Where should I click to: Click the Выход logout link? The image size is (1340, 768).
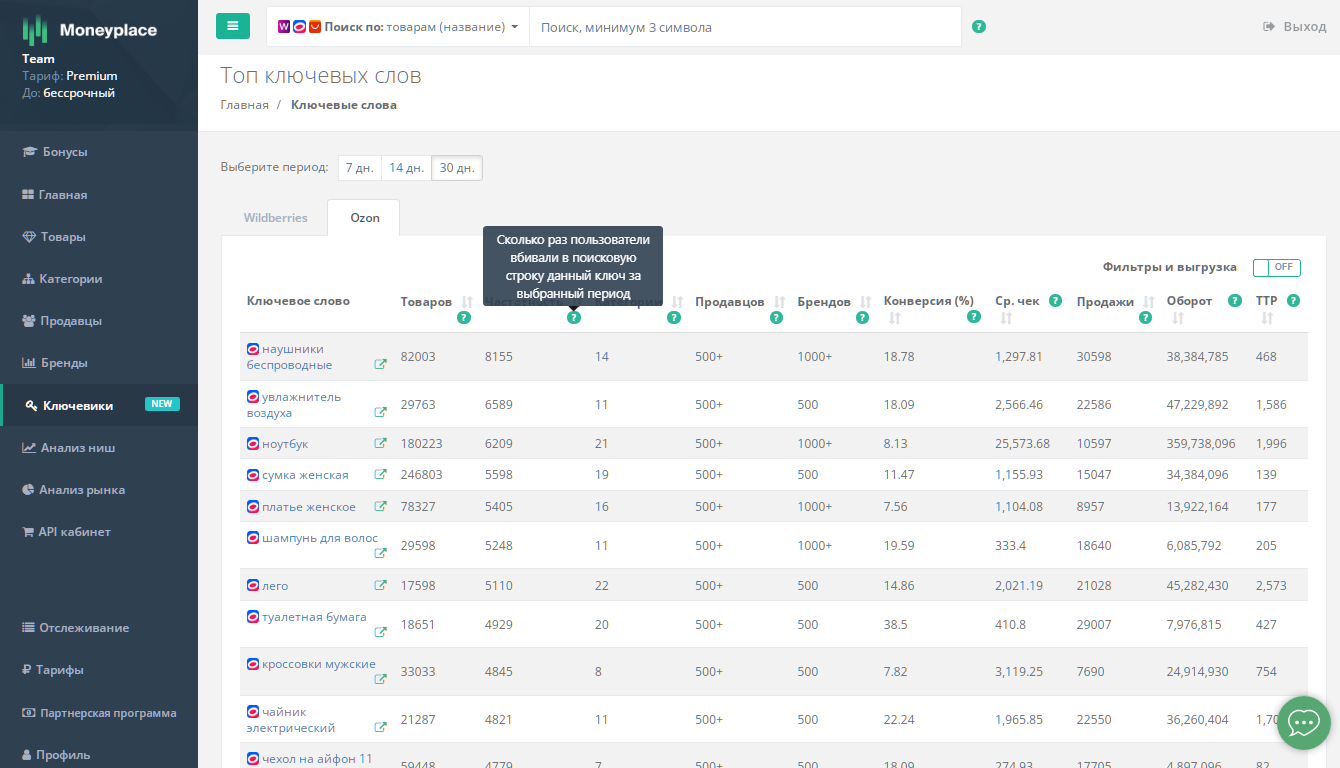click(1294, 27)
